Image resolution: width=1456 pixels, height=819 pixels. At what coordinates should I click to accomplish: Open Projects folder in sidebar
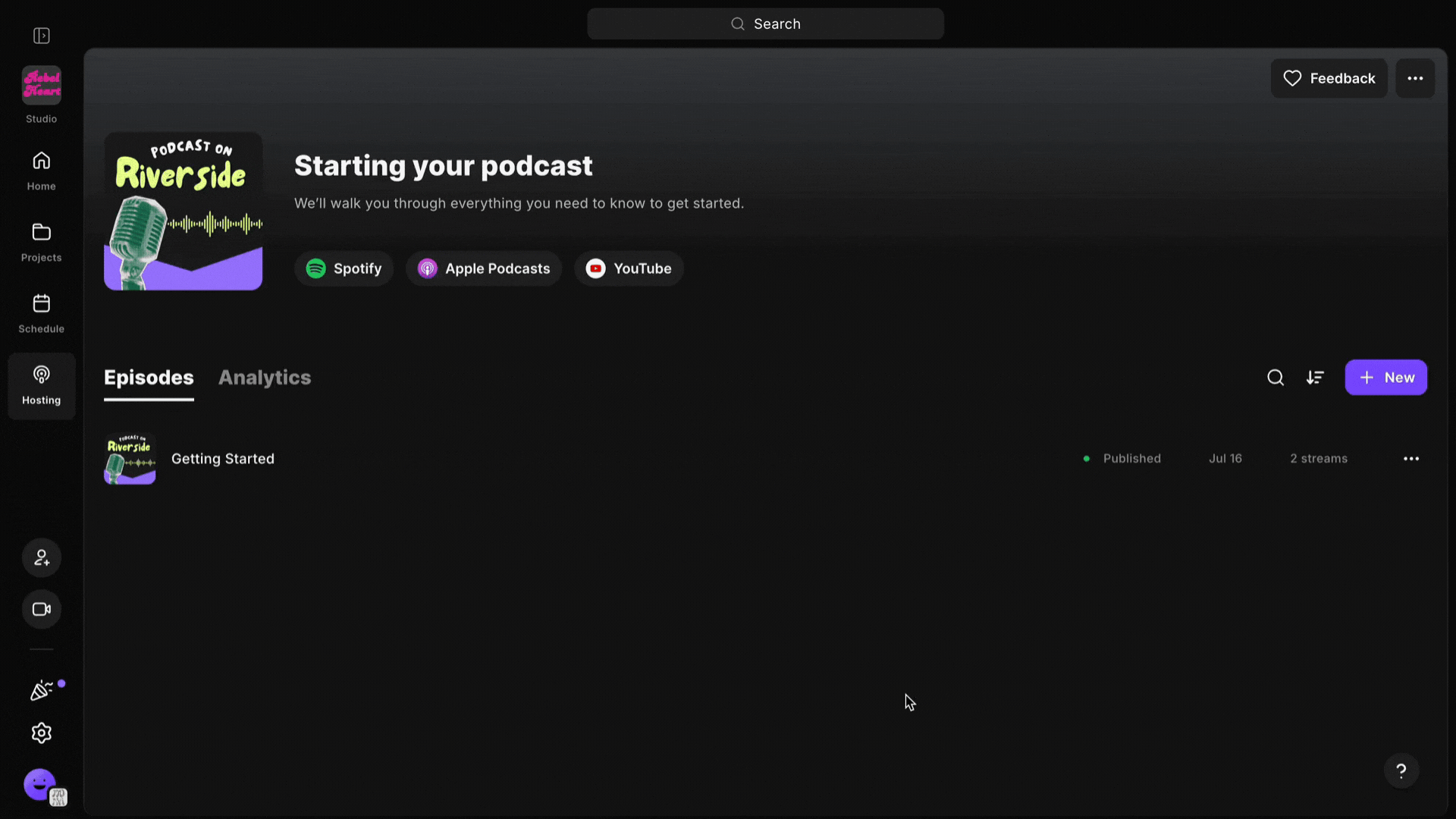click(x=42, y=243)
